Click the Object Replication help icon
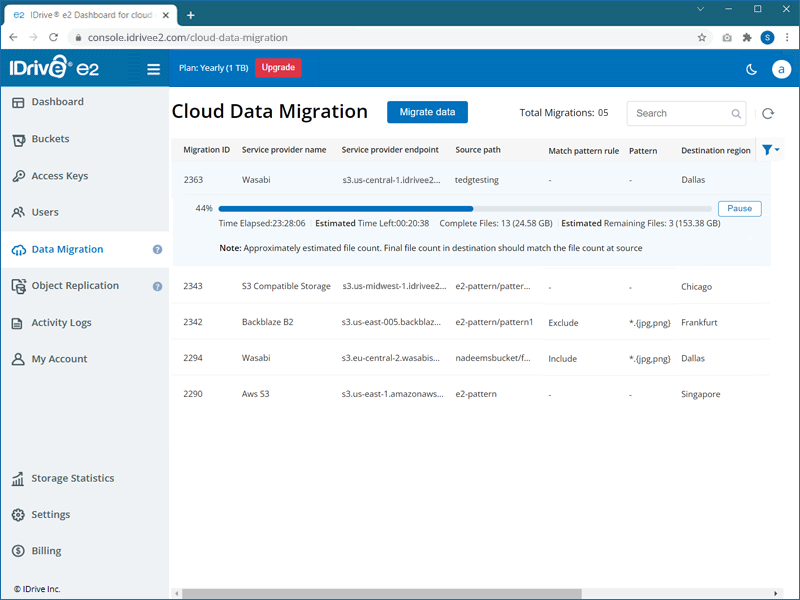Image resolution: width=800 pixels, height=600 pixels. (157, 286)
